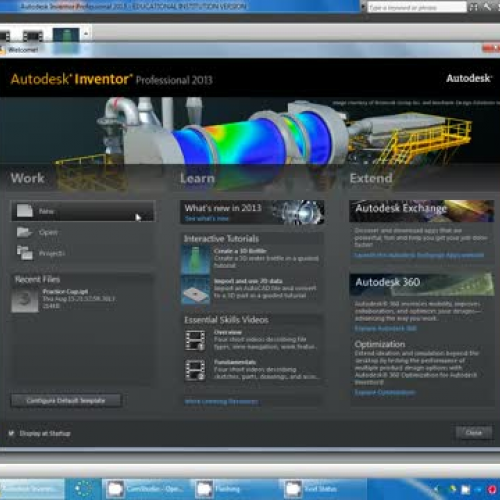Launch the Autodesk Exchange Apps website link
Image resolution: width=500 pixels, height=500 pixels.
pyautogui.click(x=419, y=255)
